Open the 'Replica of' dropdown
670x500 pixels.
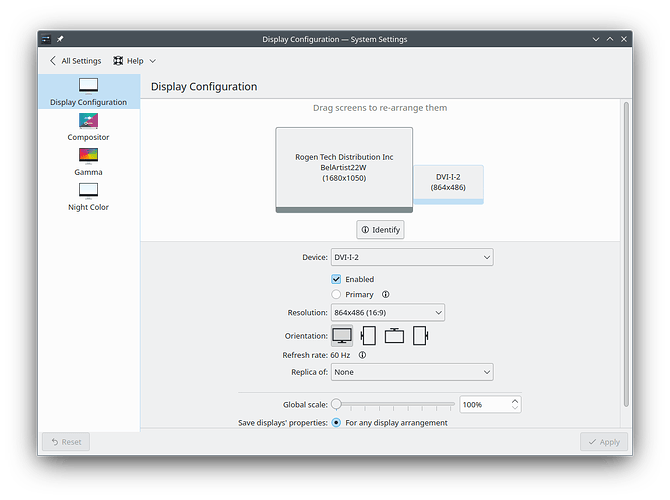pos(412,372)
